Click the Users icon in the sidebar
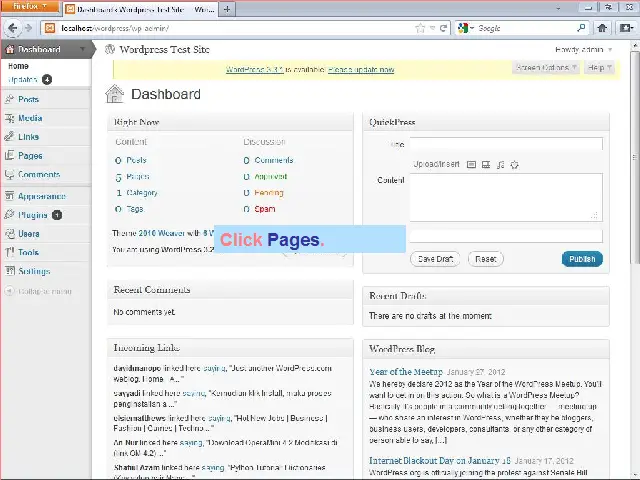Screen dimensions: 640x480 pos(9,233)
